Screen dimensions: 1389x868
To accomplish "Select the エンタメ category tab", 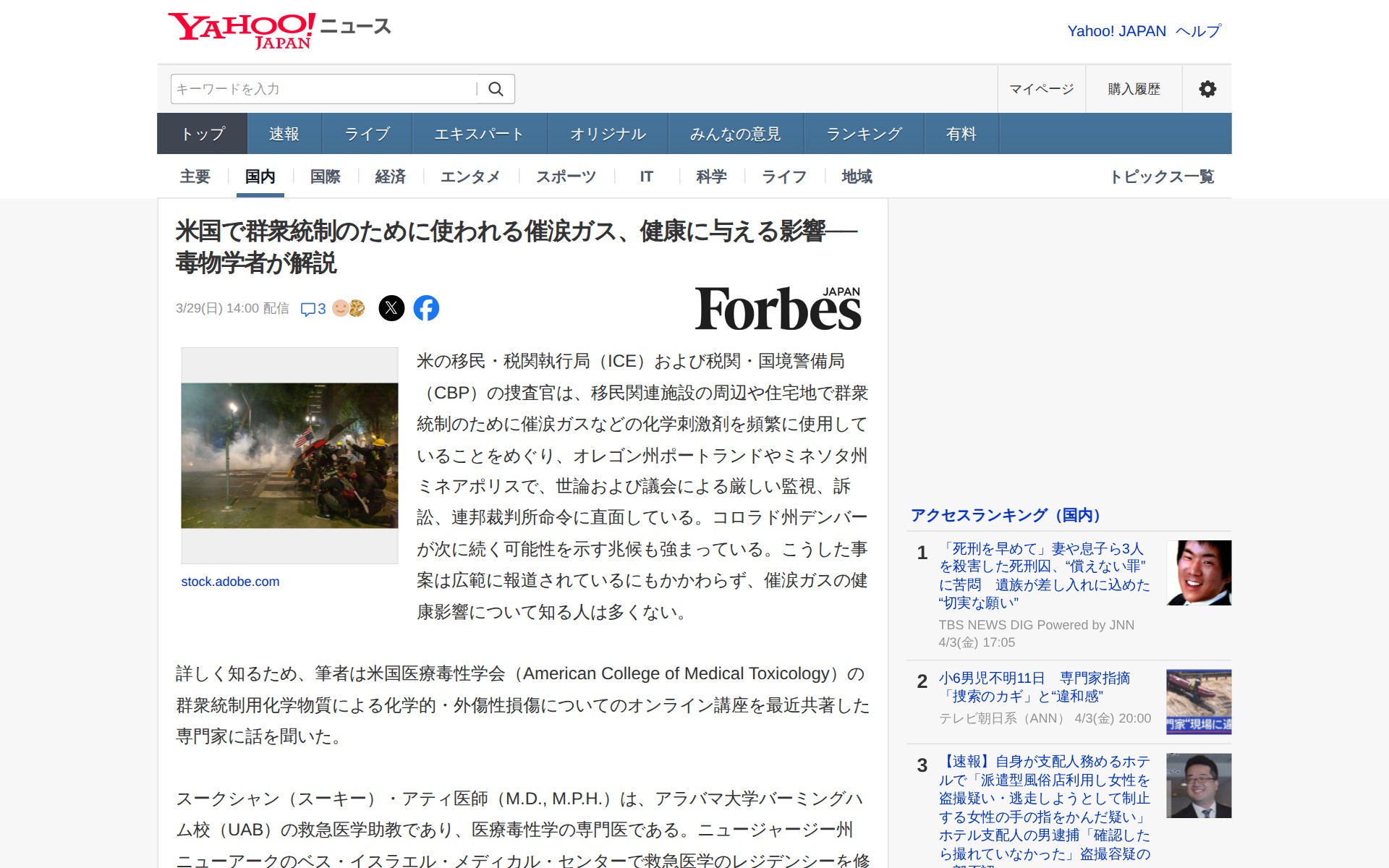I will pyautogui.click(x=470, y=176).
